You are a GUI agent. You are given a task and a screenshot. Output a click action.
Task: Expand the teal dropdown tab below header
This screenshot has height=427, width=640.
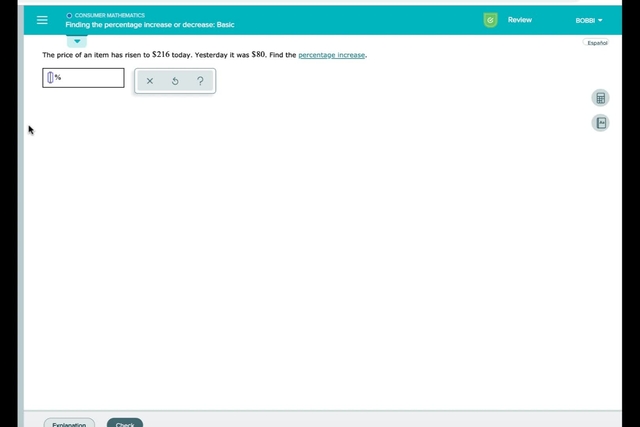point(78,41)
